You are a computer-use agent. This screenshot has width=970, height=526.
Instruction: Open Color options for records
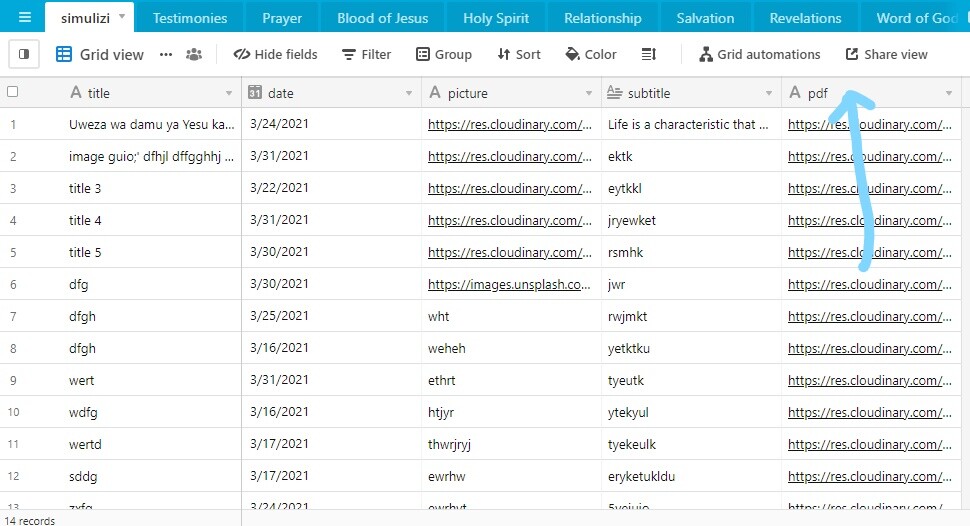pos(590,54)
